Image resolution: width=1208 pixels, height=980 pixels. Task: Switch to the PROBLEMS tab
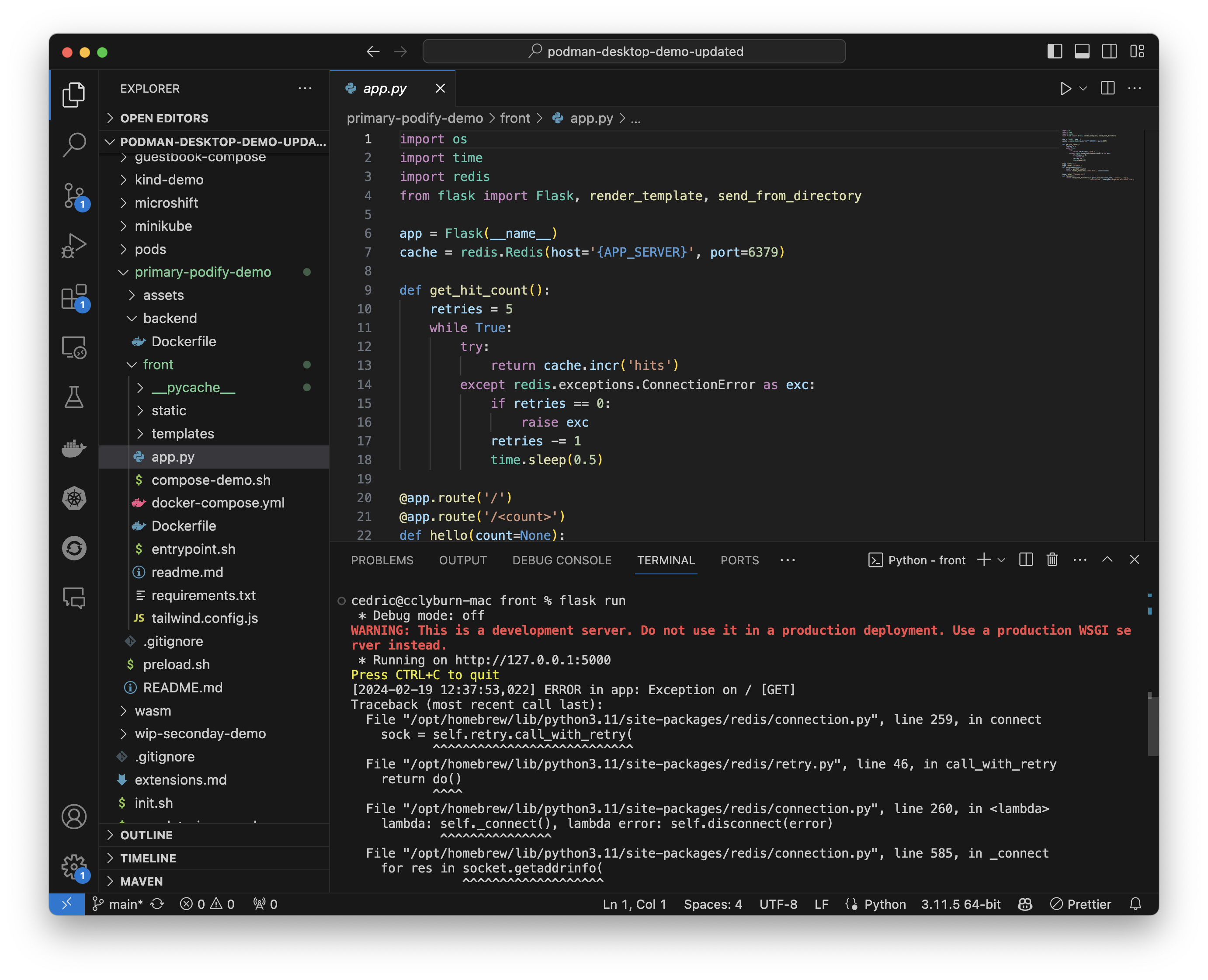pos(382,560)
